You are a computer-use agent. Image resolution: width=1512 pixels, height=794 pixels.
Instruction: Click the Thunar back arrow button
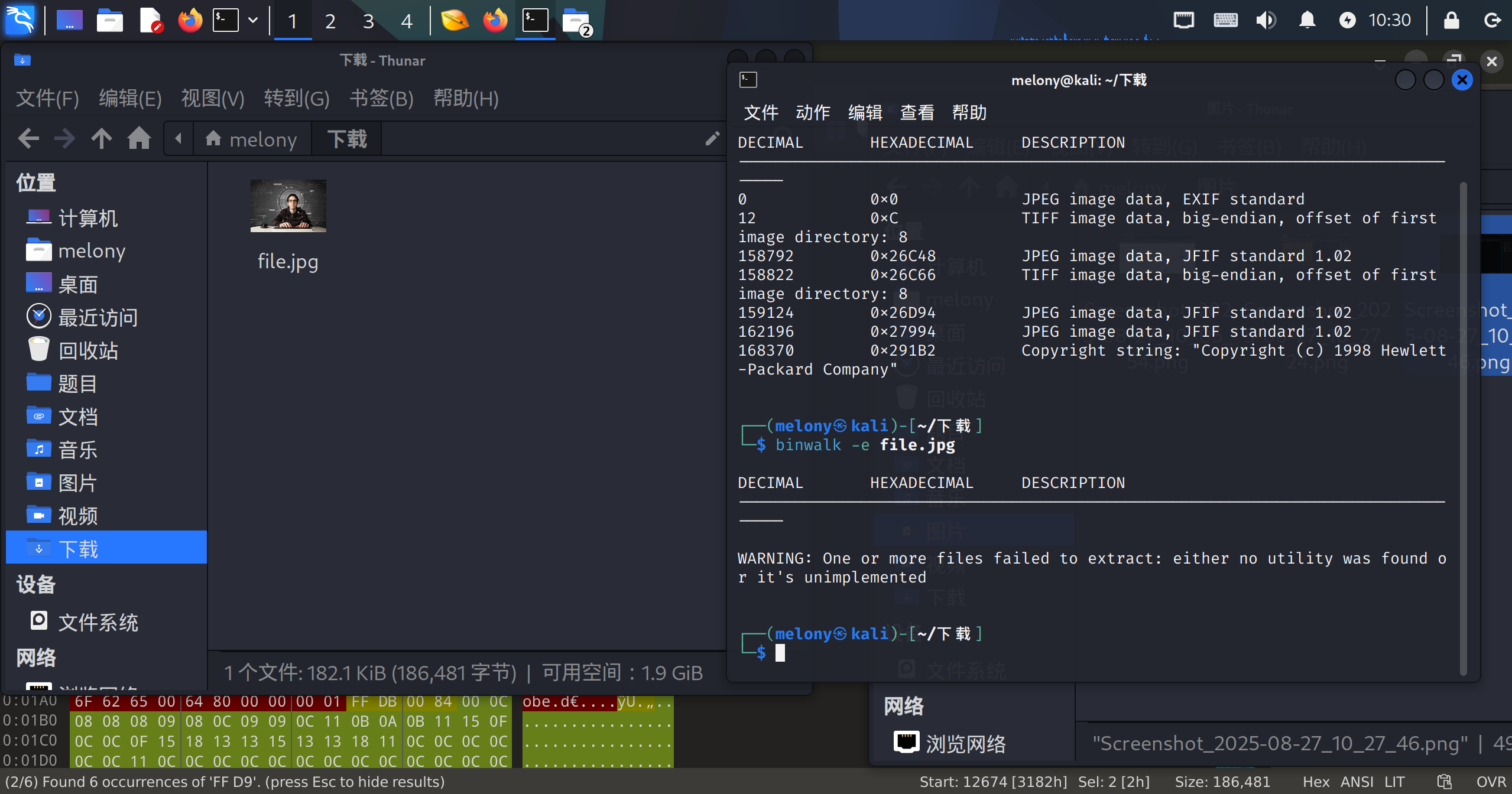28,139
